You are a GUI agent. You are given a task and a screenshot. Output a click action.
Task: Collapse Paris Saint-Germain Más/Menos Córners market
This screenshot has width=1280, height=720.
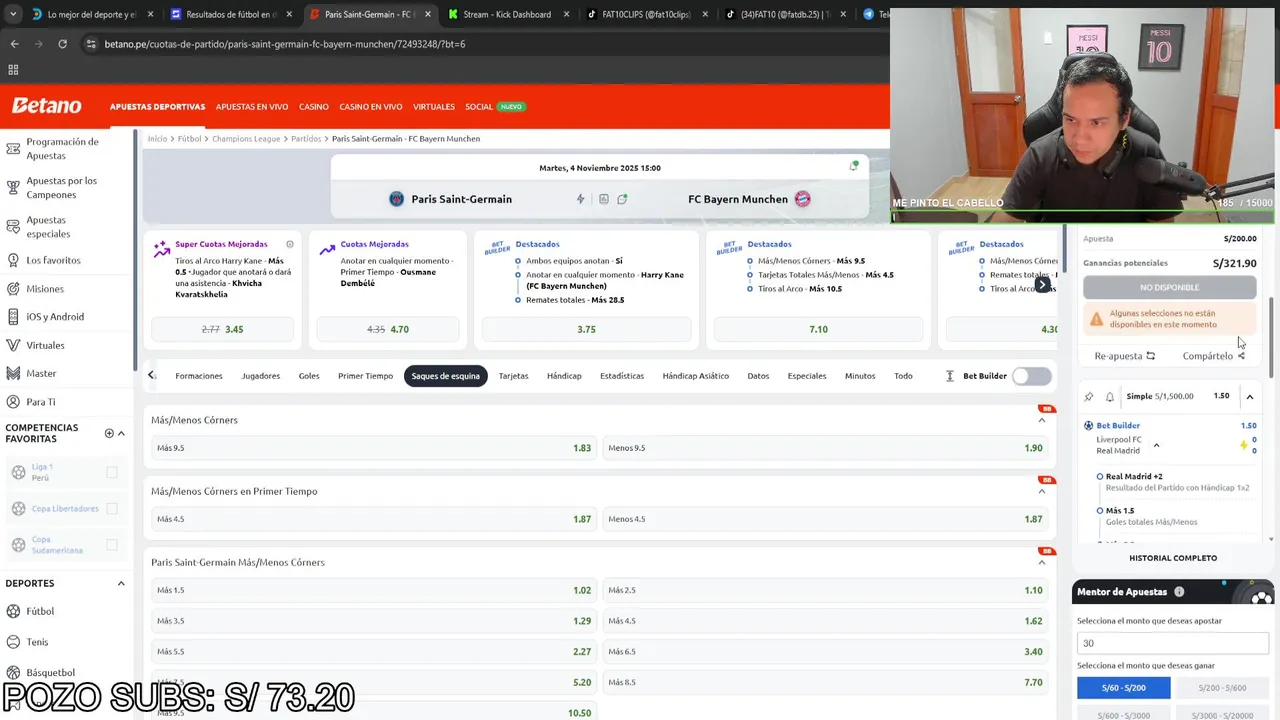pos(1042,562)
